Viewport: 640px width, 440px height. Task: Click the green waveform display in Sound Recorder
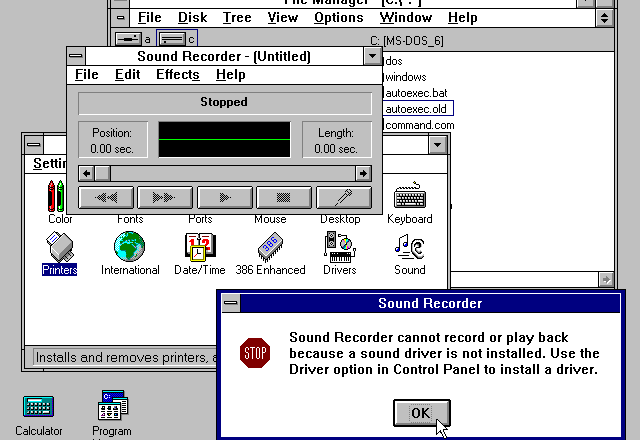pos(224,140)
